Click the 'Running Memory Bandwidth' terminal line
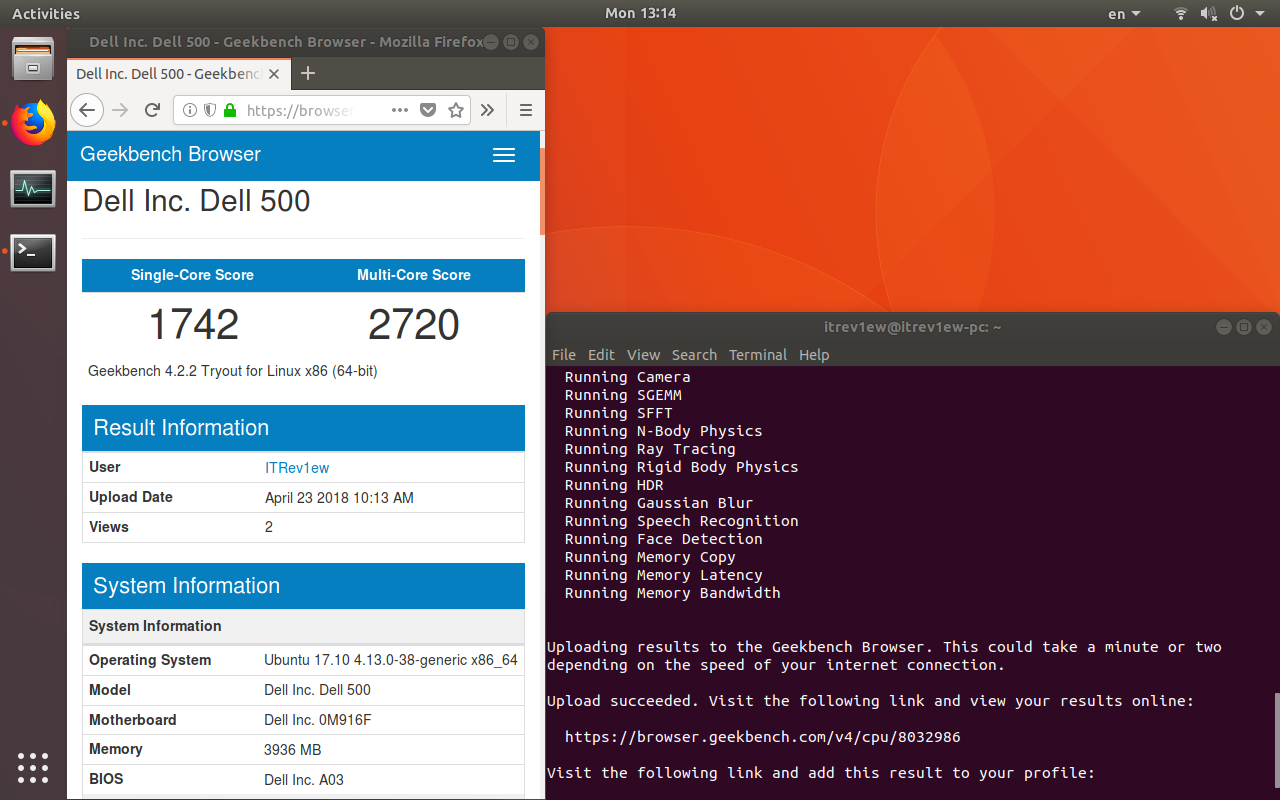This screenshot has height=800, width=1280. coord(672,593)
